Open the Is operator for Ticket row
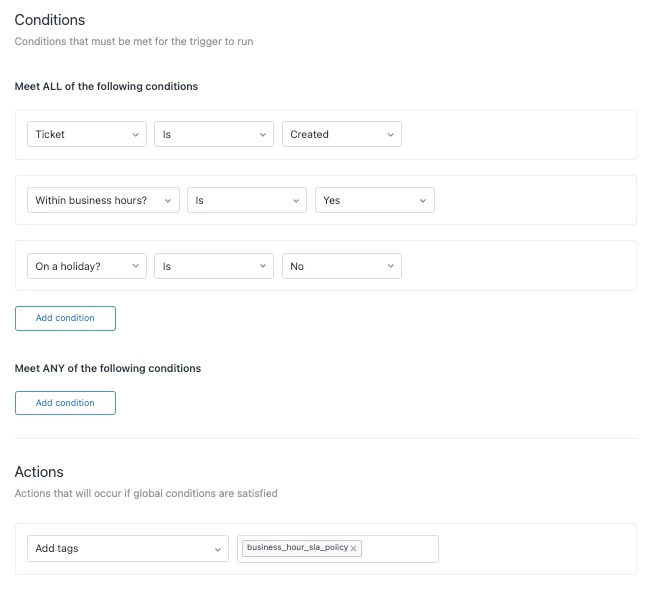 [x=214, y=134]
